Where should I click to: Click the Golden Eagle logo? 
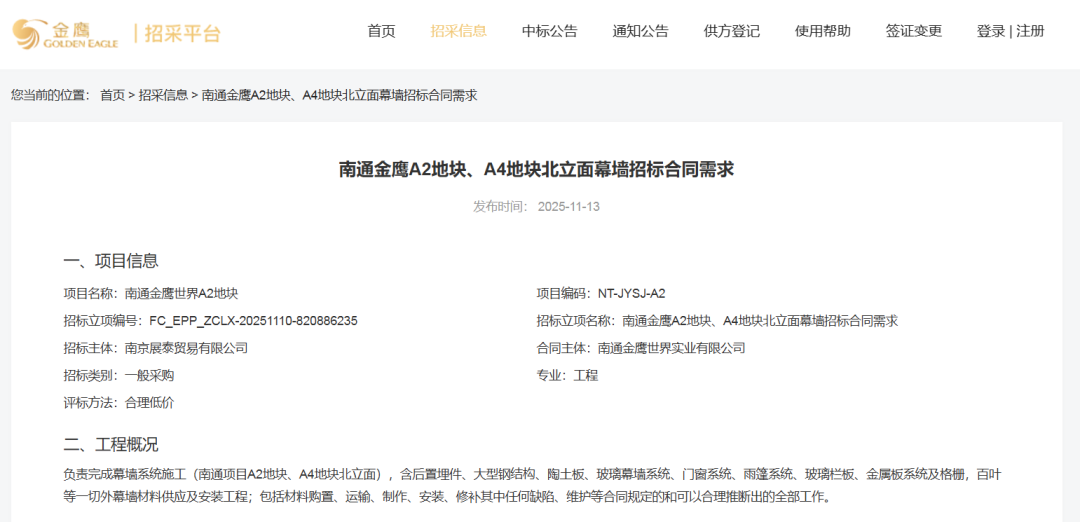coord(65,32)
